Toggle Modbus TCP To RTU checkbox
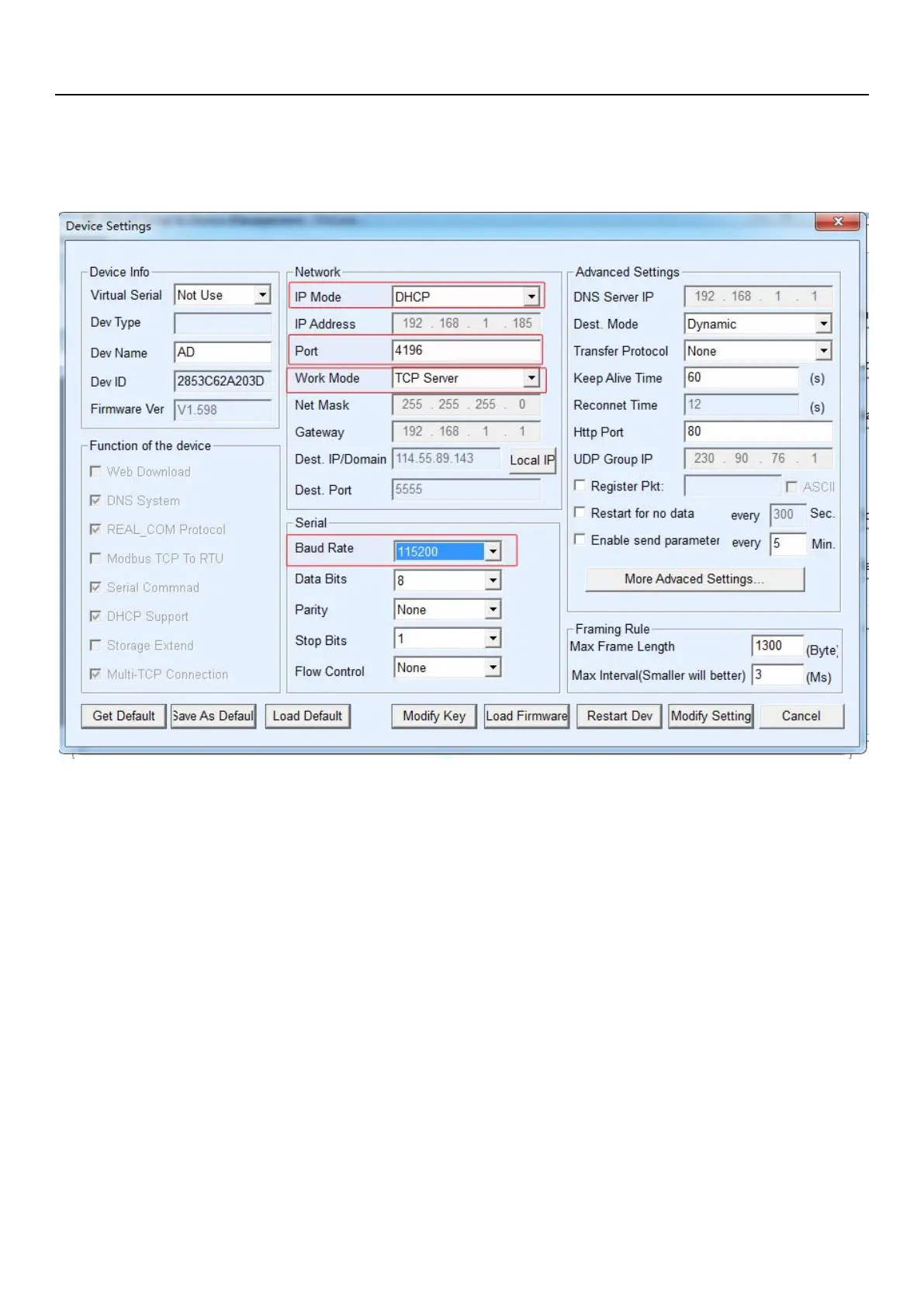Image resolution: width=924 pixels, height=1307 pixels. 95,558
